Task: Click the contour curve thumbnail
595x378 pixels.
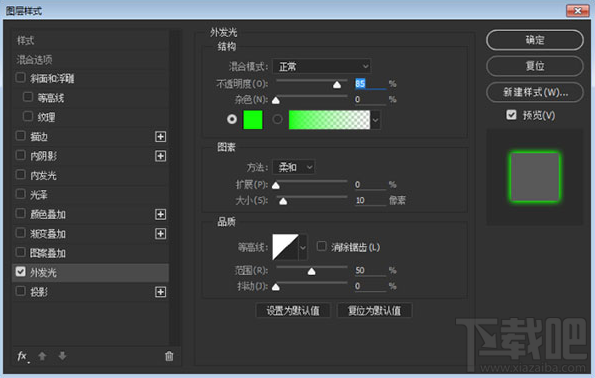Action: click(285, 247)
